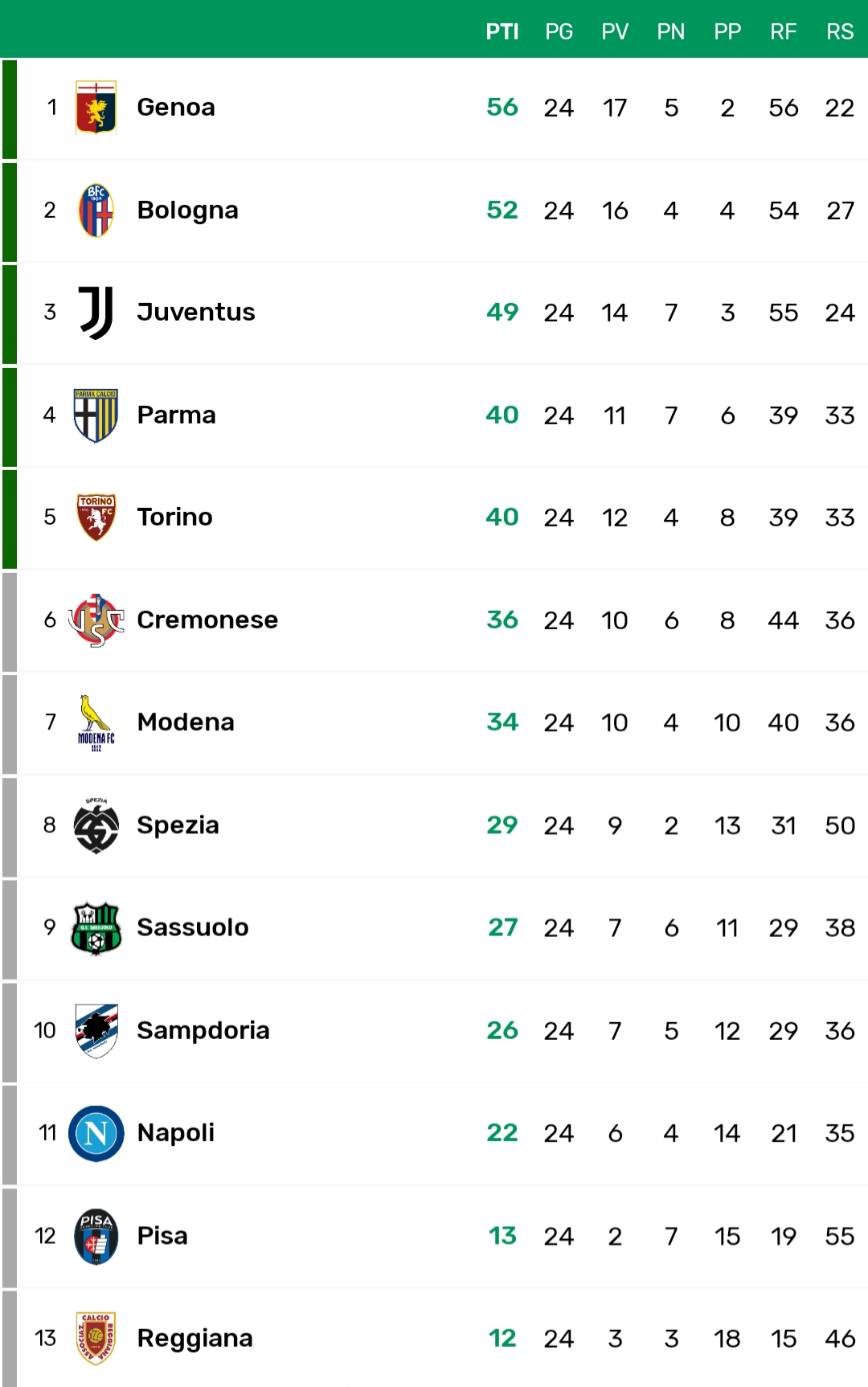Click Genoa's 56 points value
868x1387 pixels.
coord(502,107)
